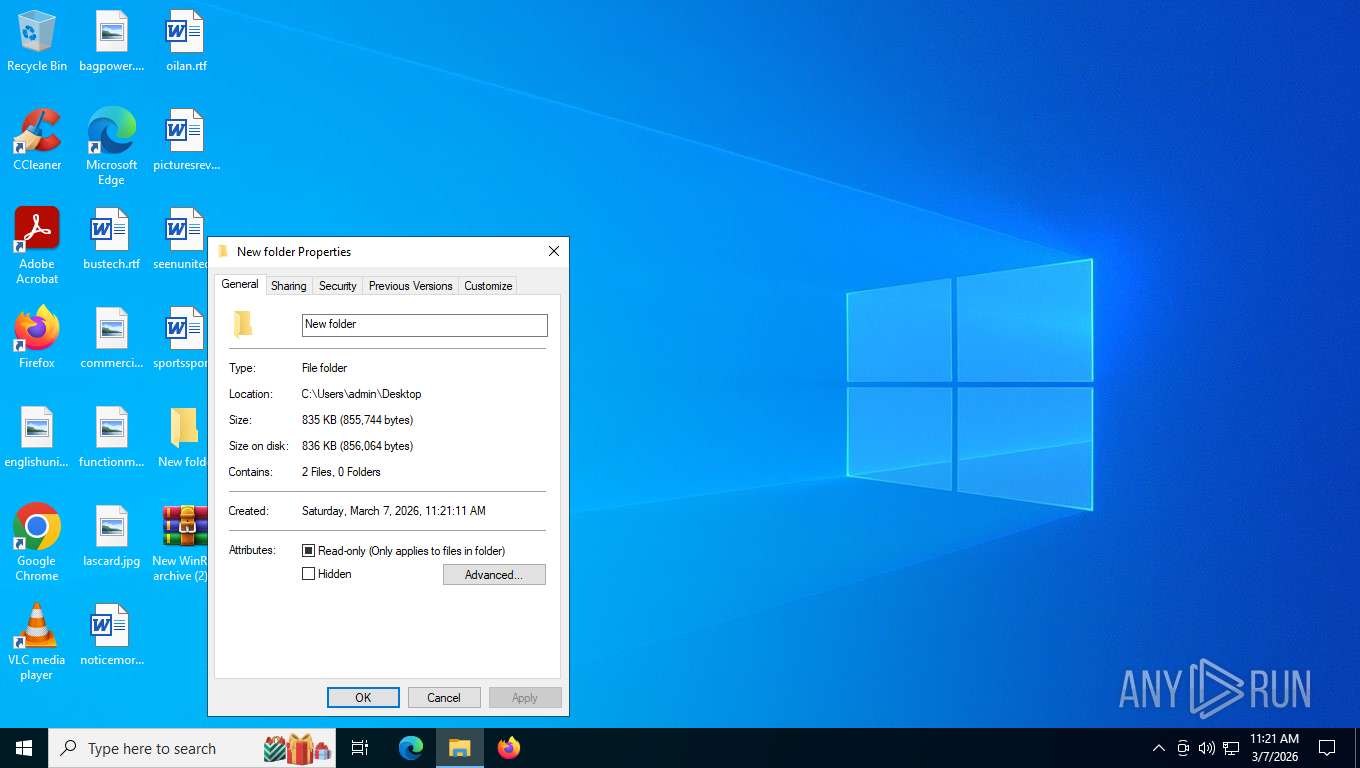Open the network tray icon
Viewport: 1360px width, 768px height.
(1231, 748)
